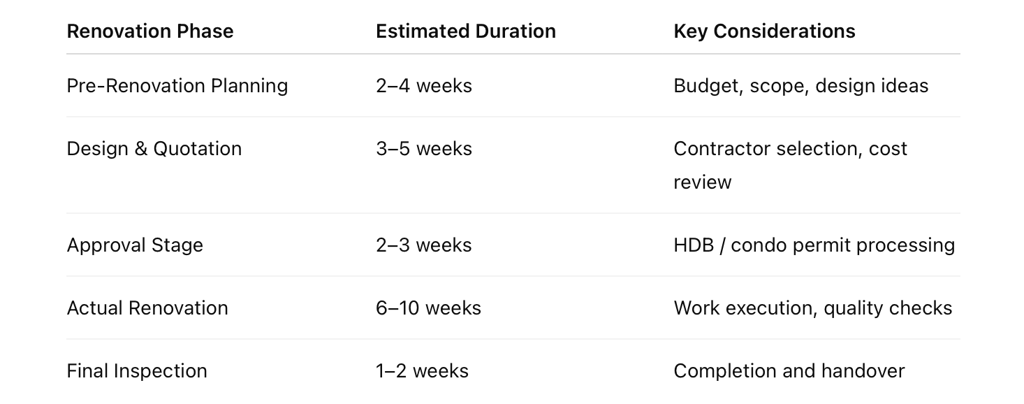Image resolution: width=1024 pixels, height=404 pixels.
Task: Select the Pre-Renovation Planning cell
Action: [x=177, y=86]
